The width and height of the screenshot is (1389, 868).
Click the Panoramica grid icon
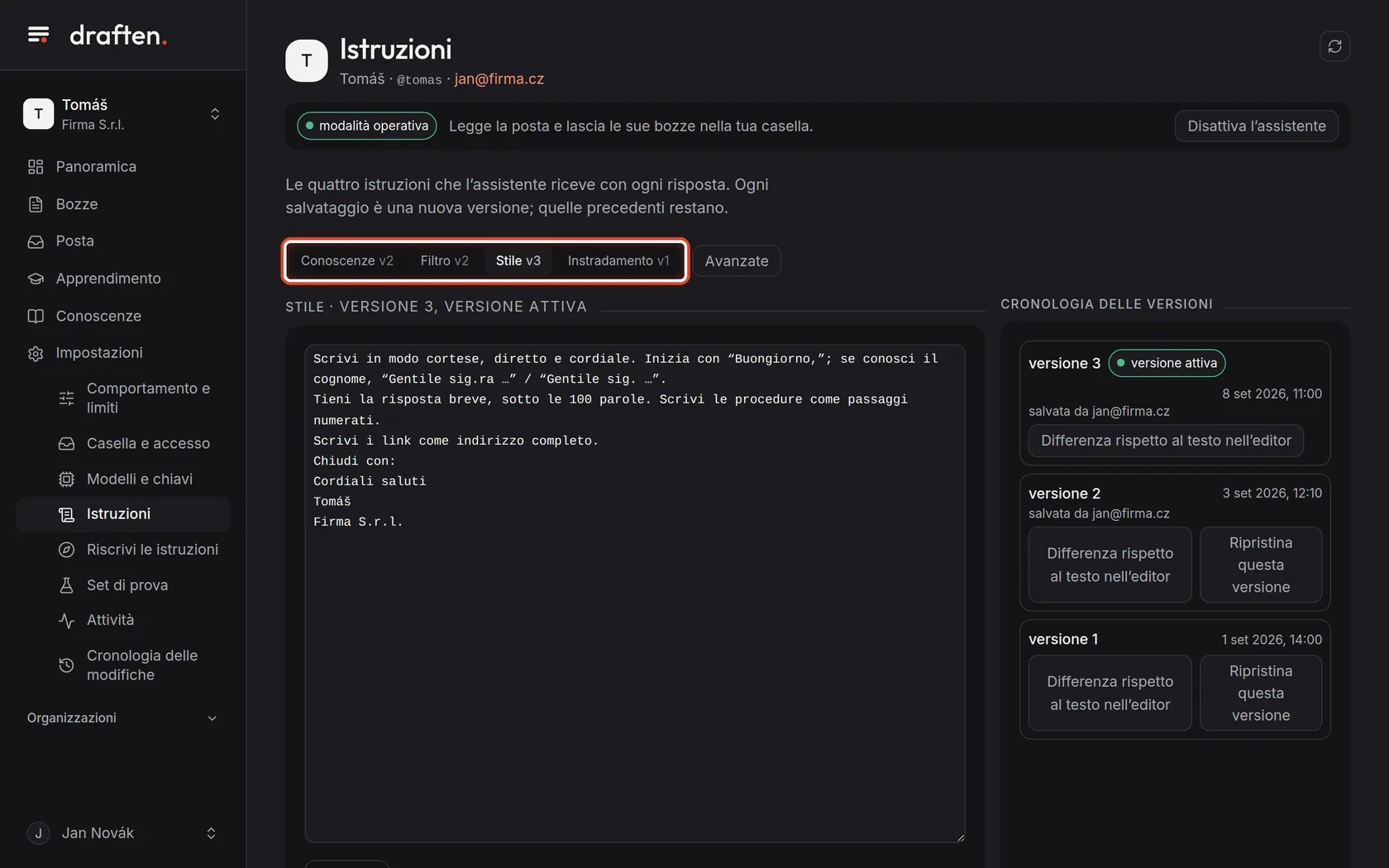pyautogui.click(x=36, y=167)
